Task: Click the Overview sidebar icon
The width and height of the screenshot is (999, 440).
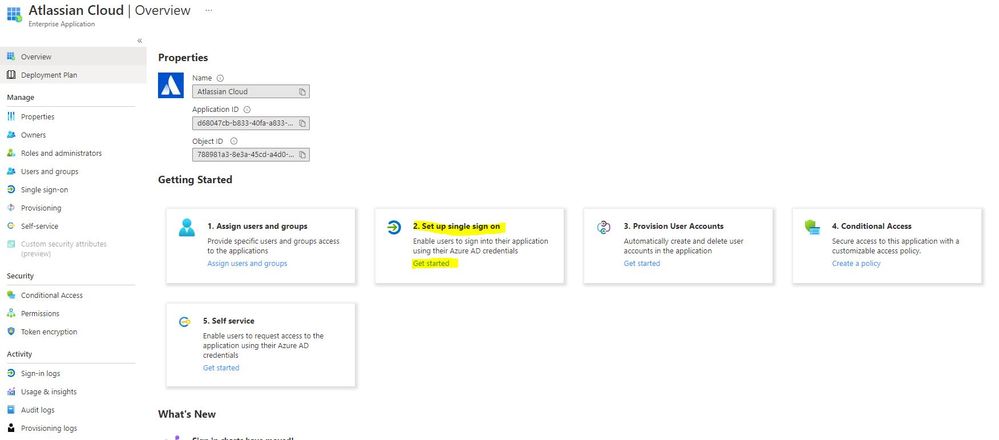Action: click(x=10, y=57)
